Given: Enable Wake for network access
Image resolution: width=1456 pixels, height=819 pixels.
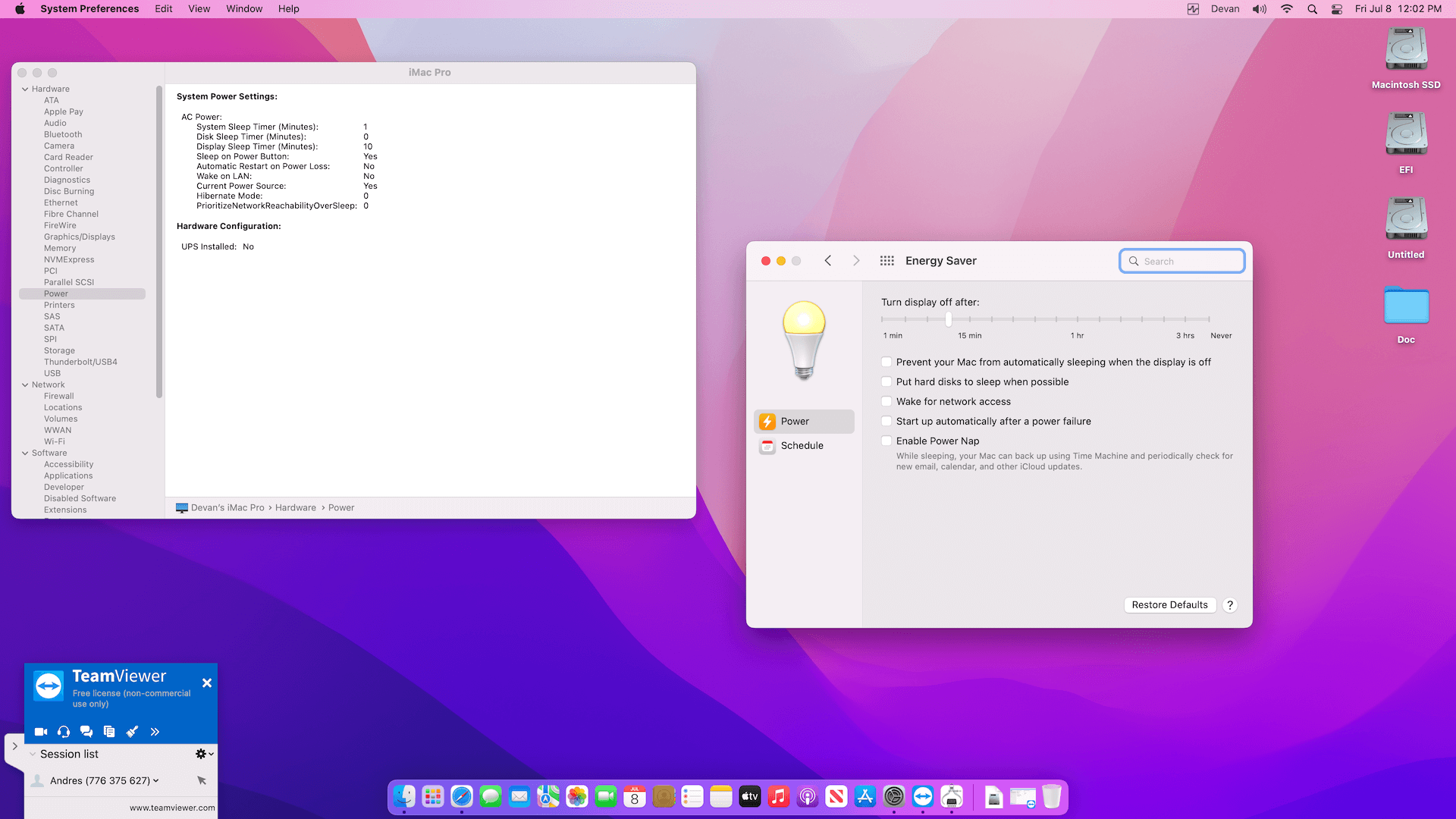Looking at the screenshot, I should 886,401.
